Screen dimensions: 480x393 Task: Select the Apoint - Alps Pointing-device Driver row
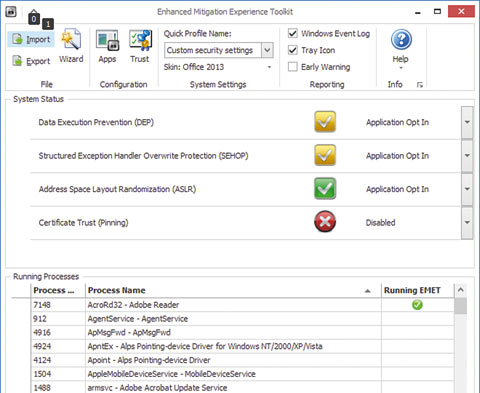242,360
